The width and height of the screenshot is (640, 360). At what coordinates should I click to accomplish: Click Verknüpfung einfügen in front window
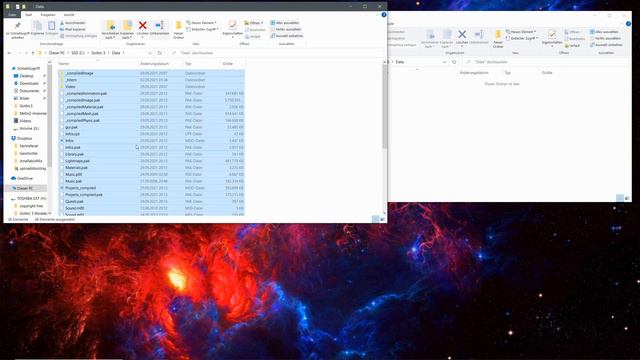coord(79,36)
